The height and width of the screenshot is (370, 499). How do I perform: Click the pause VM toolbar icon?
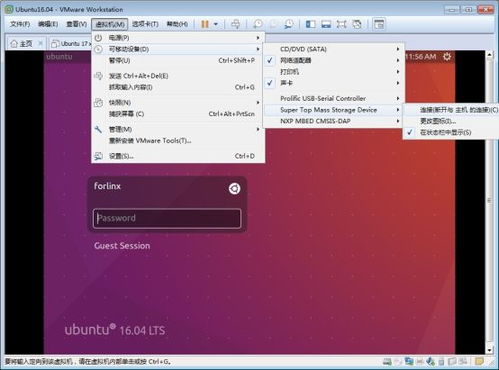[205, 24]
